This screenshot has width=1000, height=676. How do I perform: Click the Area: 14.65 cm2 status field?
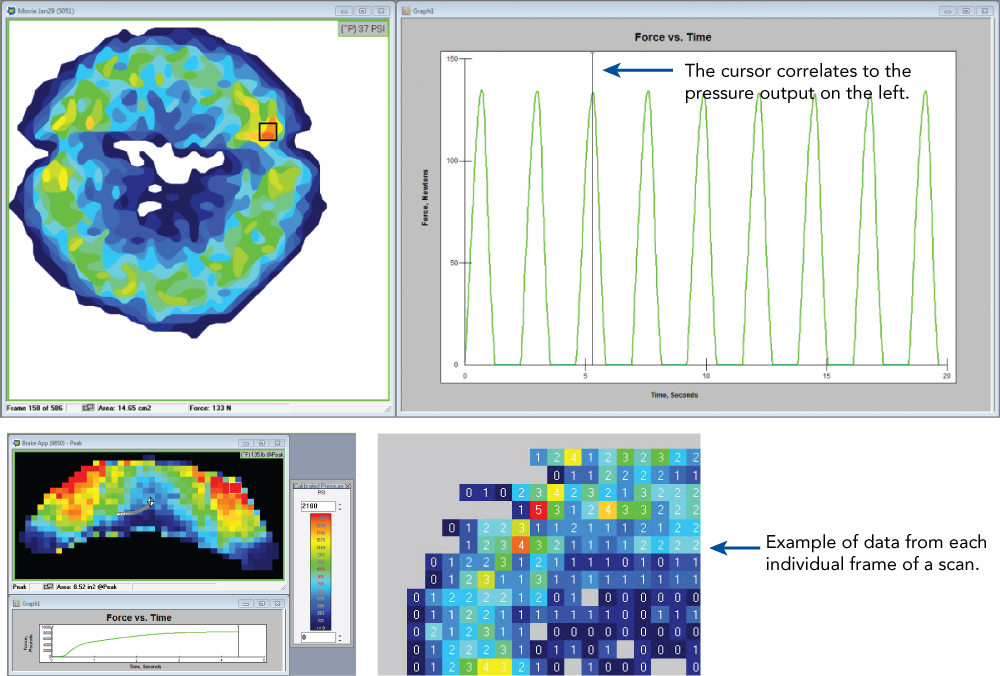pos(125,405)
